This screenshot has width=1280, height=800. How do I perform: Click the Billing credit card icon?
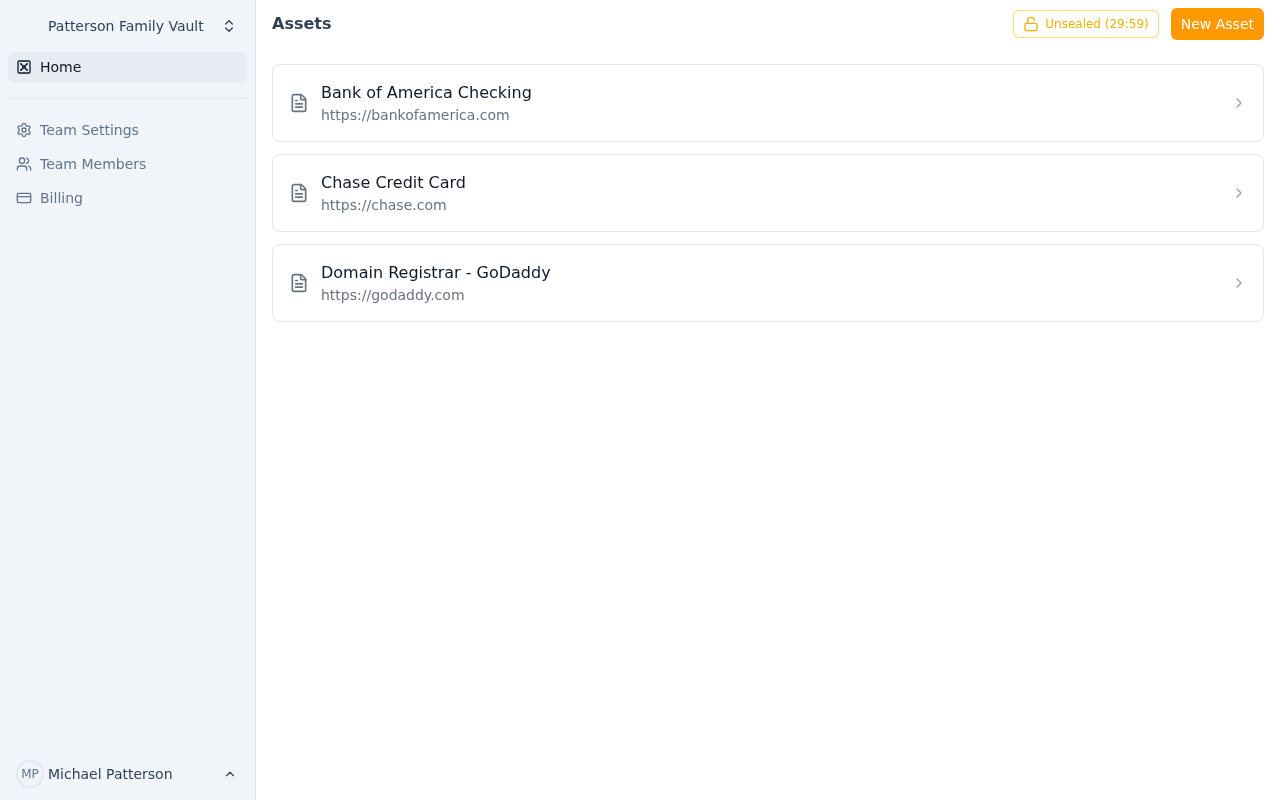23,197
